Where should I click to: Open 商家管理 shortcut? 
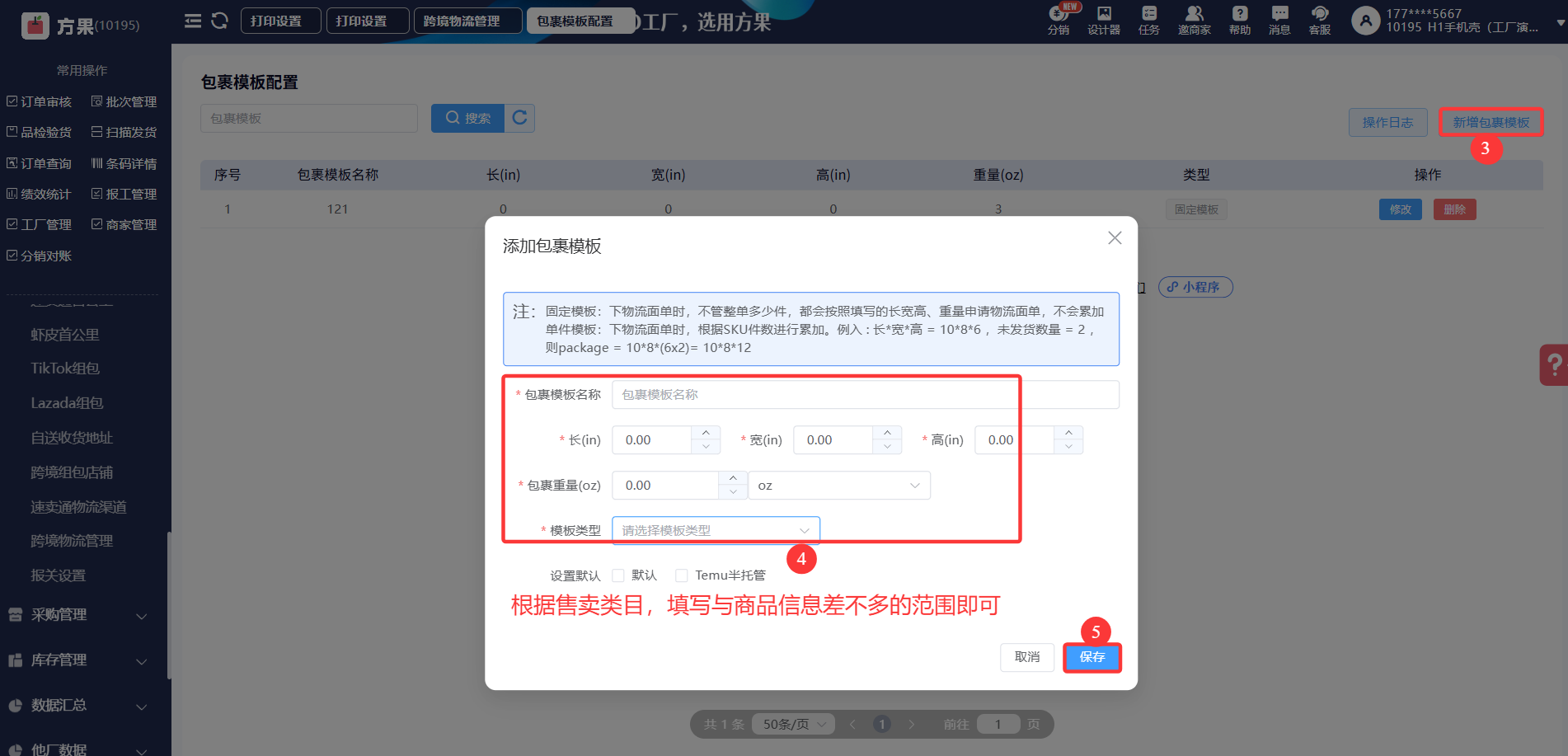coord(124,224)
